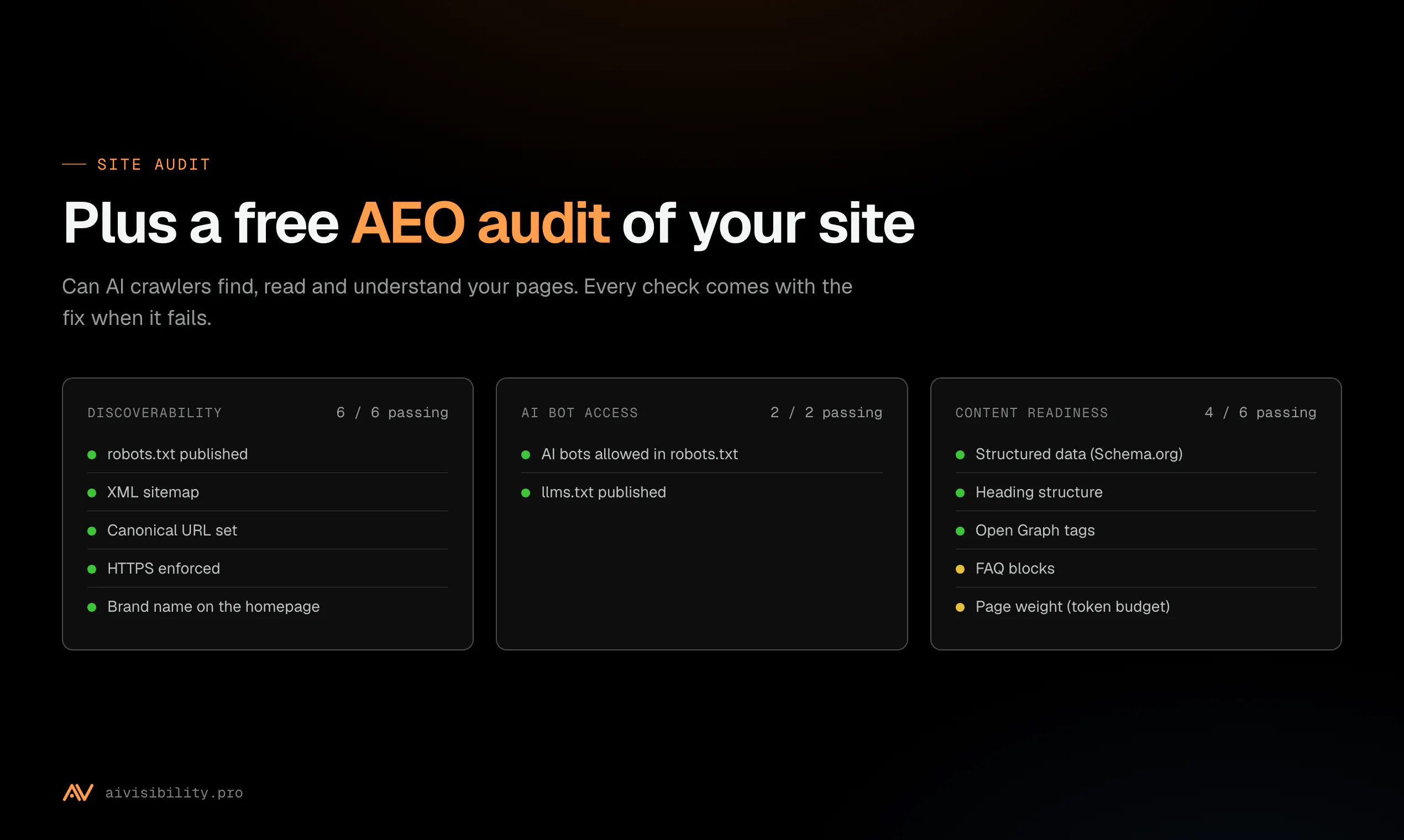Select the 'Open Graph tags' row
Viewport: 1404px width, 840px height.
pos(1136,531)
